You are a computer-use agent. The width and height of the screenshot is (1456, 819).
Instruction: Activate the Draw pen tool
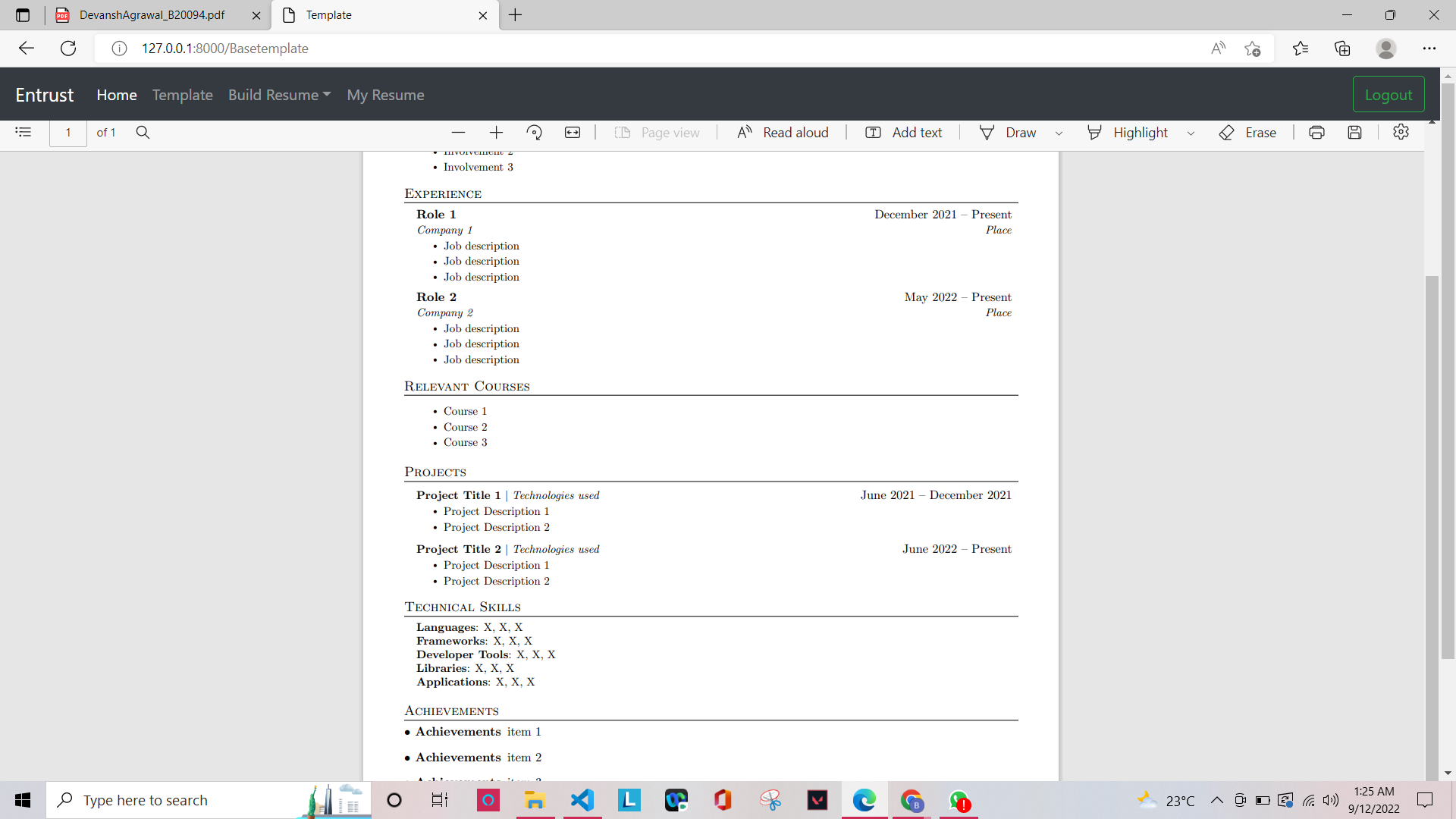[x=1009, y=132]
